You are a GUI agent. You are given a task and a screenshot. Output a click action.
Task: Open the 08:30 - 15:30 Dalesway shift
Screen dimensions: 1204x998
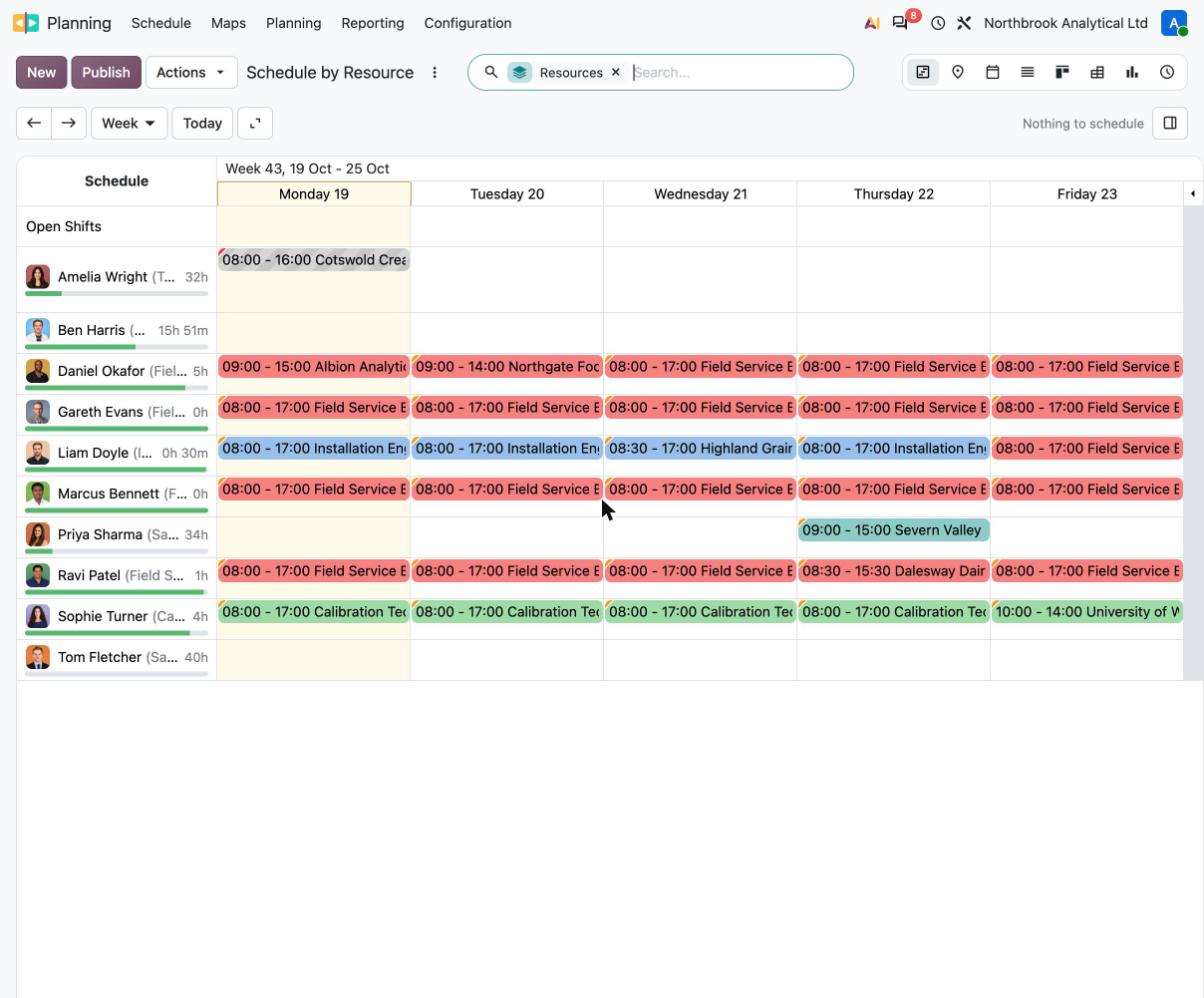coord(894,571)
